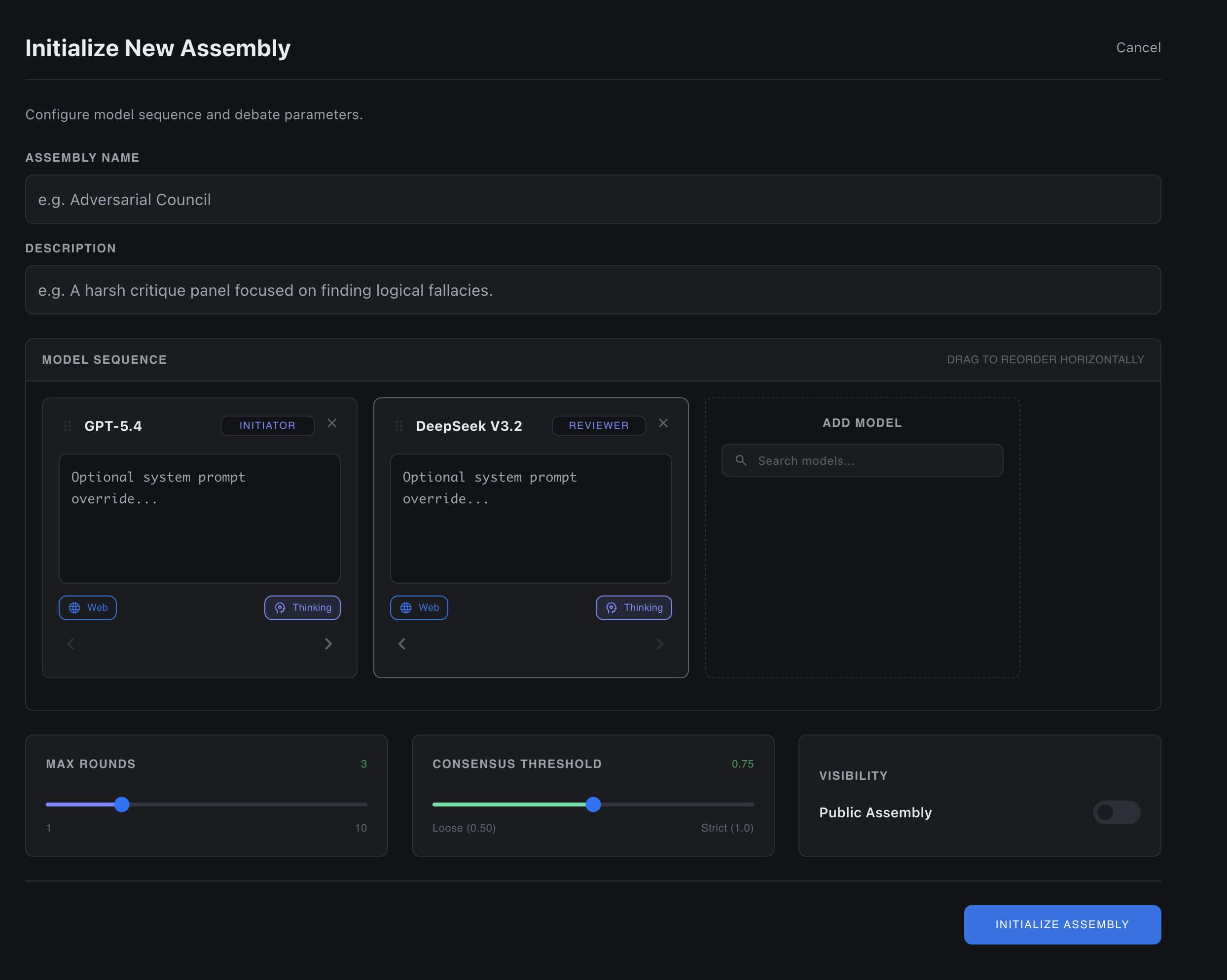The width and height of the screenshot is (1227, 980).
Task: Click the Search models field
Action: [862, 460]
